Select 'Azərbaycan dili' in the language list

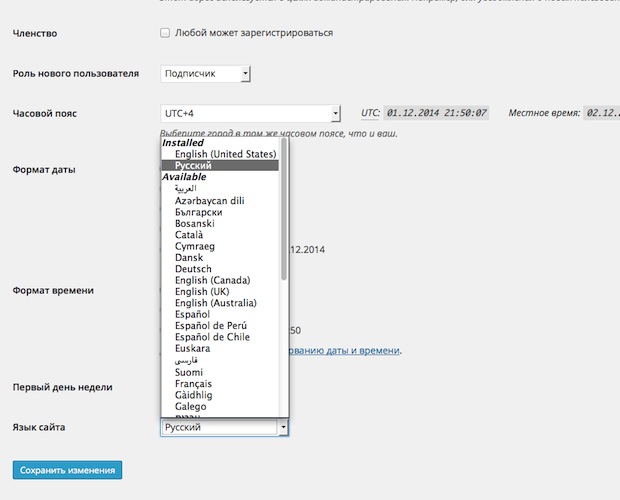coord(209,200)
